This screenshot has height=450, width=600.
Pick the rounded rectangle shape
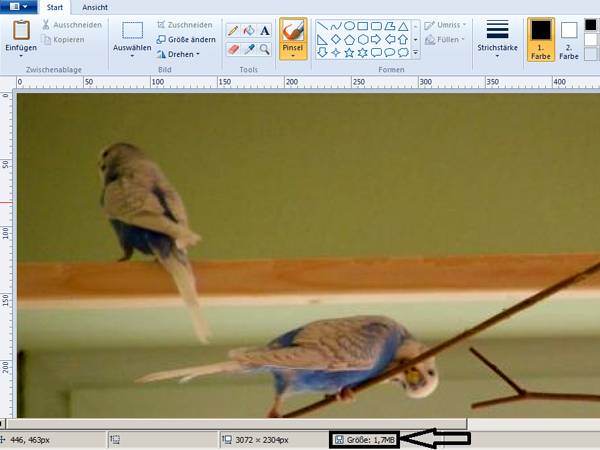coord(377,26)
